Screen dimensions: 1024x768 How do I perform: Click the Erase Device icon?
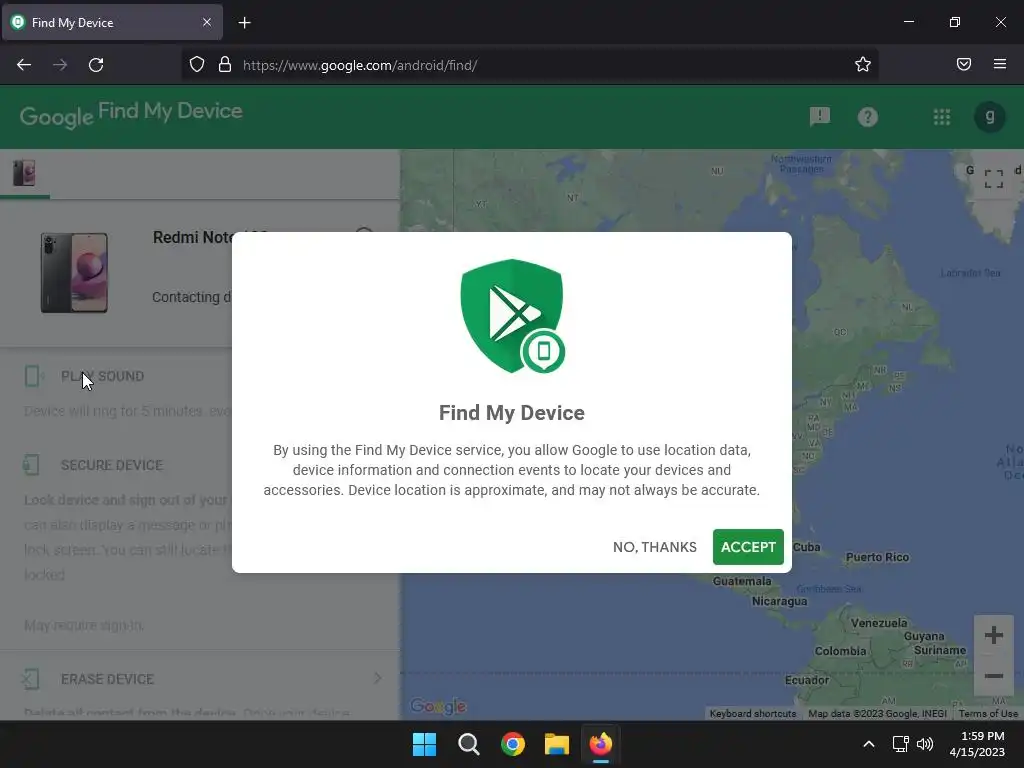point(30,679)
